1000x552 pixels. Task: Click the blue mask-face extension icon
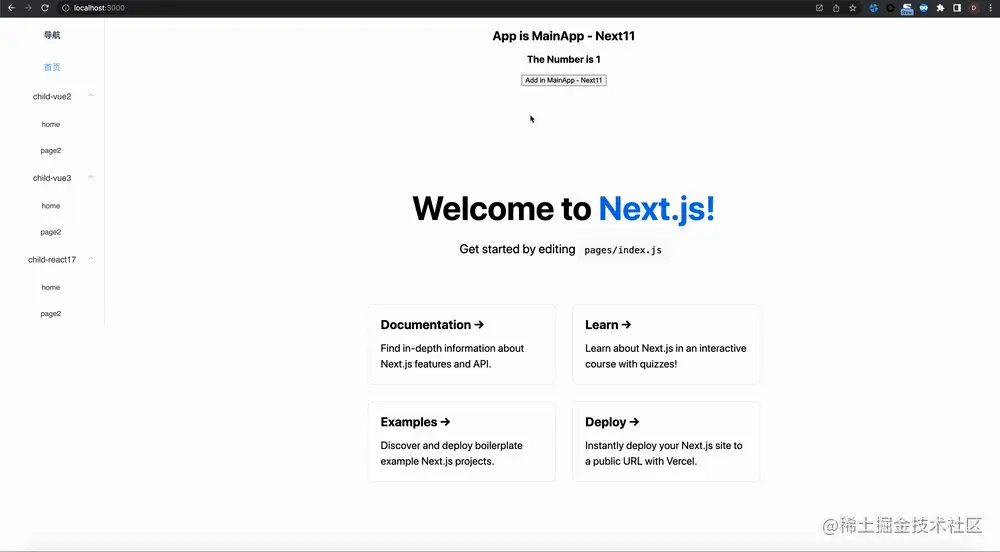click(x=923, y=8)
